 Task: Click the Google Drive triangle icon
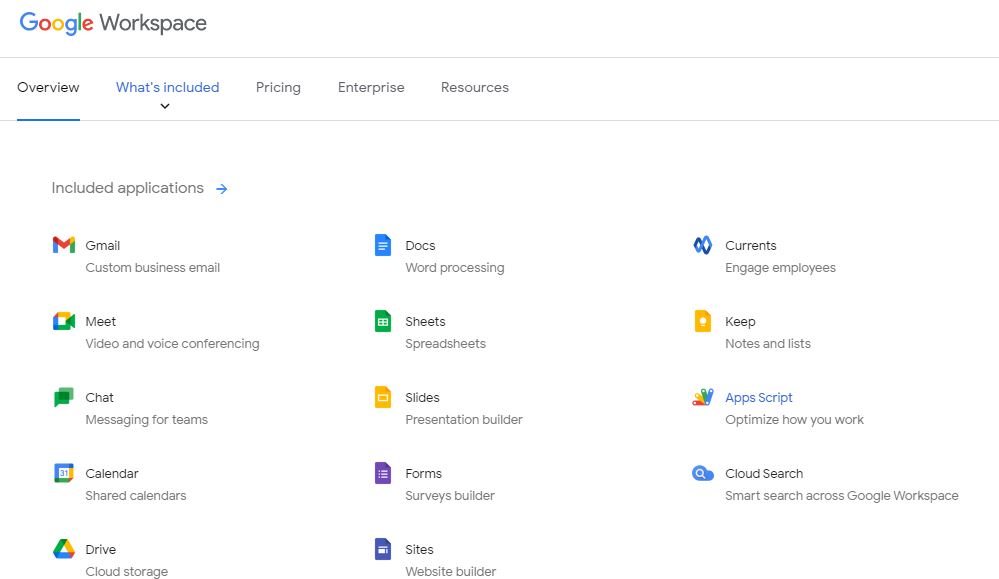[x=64, y=549]
